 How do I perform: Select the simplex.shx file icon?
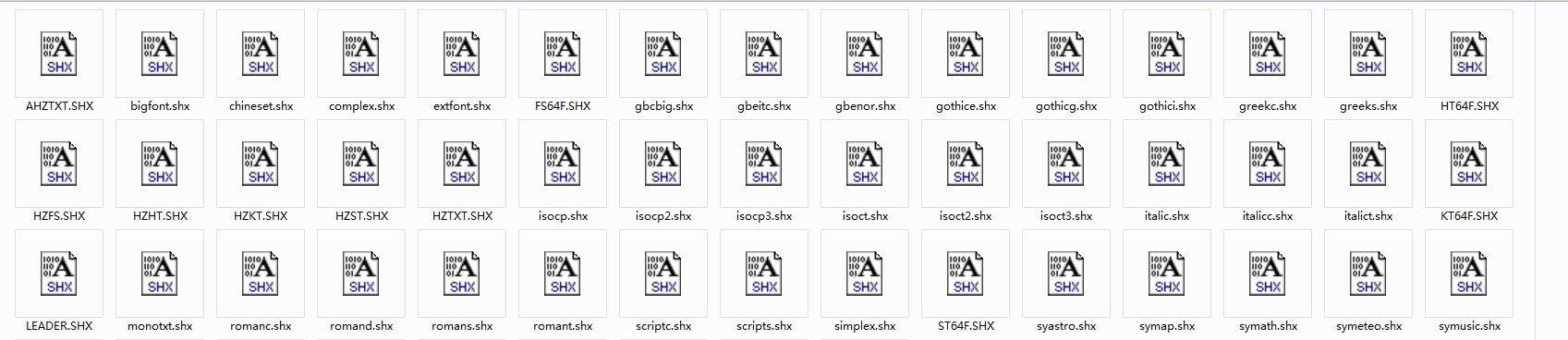[x=865, y=273]
